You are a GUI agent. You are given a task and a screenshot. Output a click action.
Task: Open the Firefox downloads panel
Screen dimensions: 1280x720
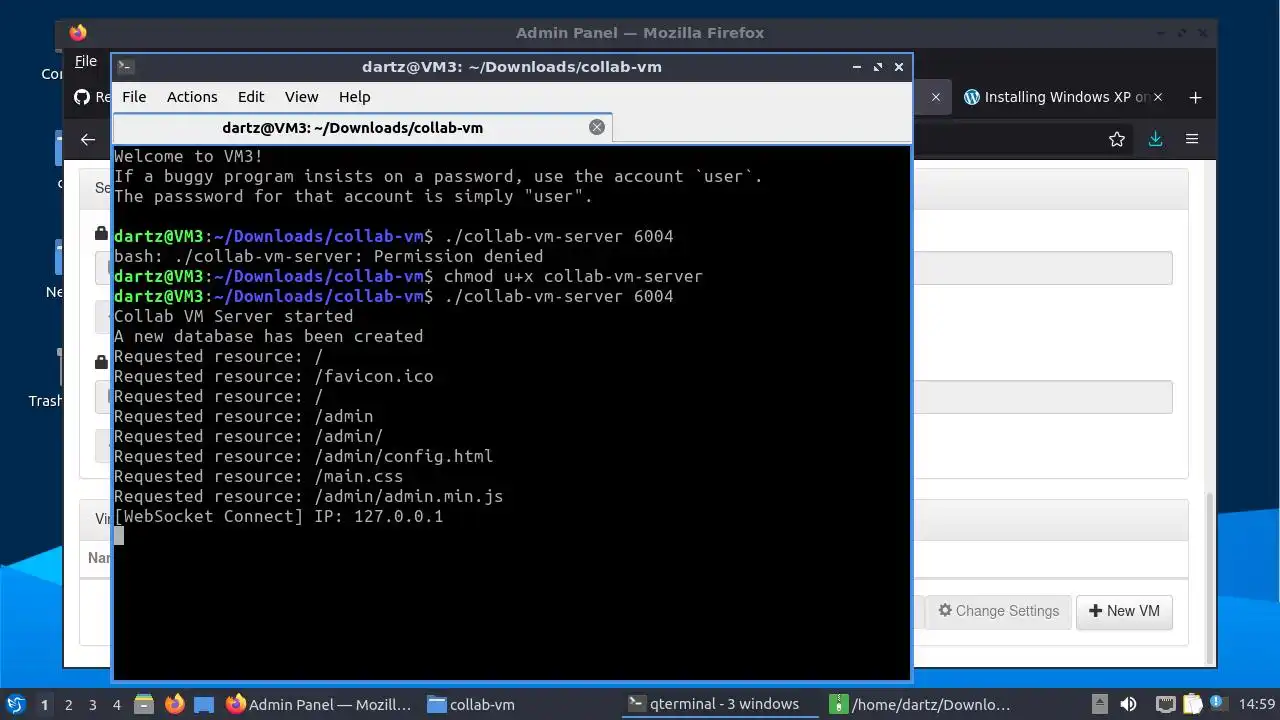coord(1155,140)
